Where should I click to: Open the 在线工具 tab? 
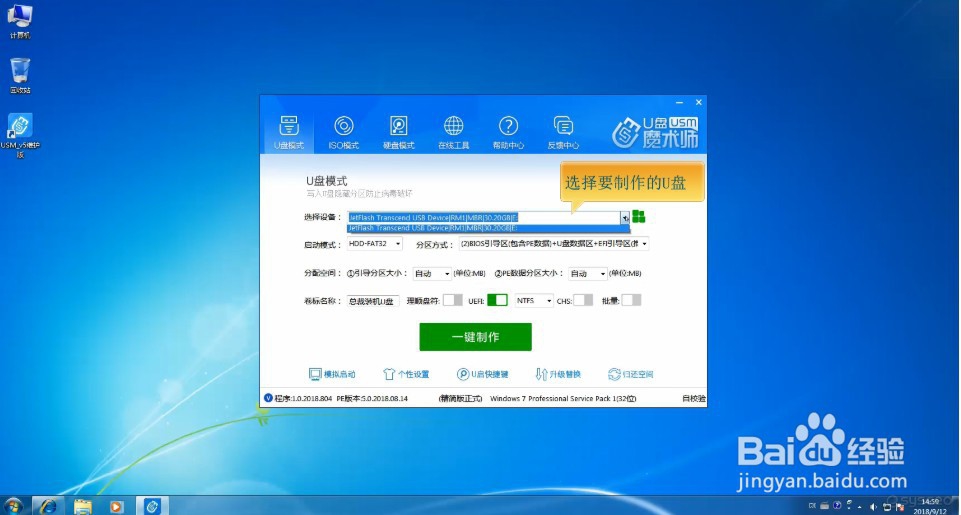(x=454, y=132)
